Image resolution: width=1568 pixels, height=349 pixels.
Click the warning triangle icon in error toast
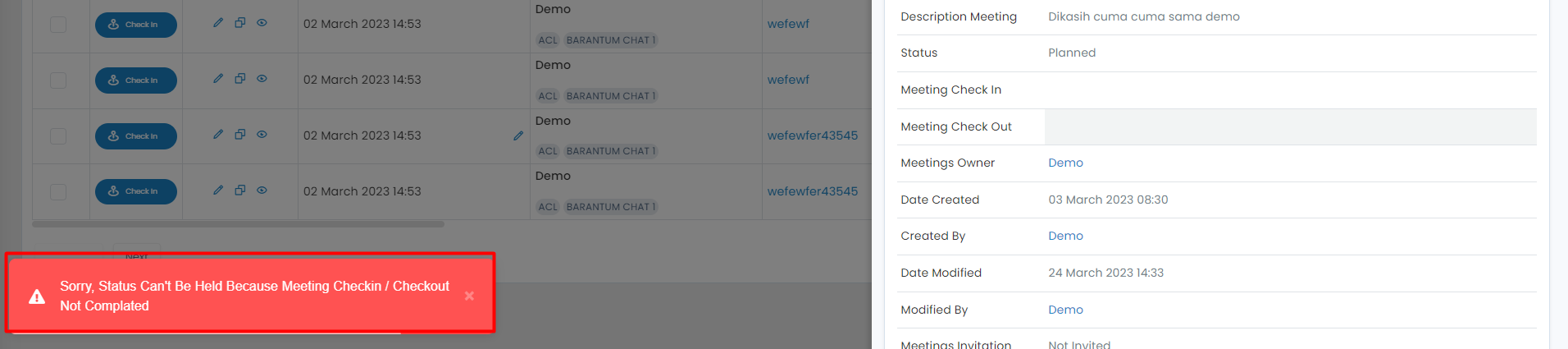(x=37, y=296)
